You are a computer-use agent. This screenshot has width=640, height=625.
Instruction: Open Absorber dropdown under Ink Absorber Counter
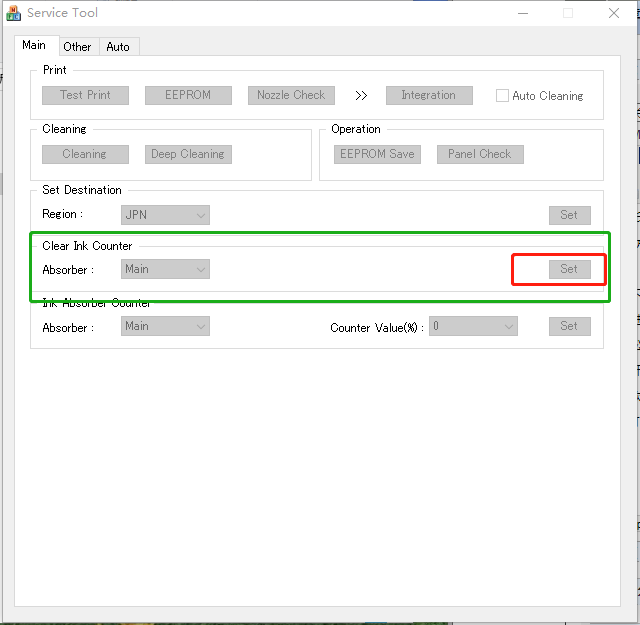(x=165, y=326)
